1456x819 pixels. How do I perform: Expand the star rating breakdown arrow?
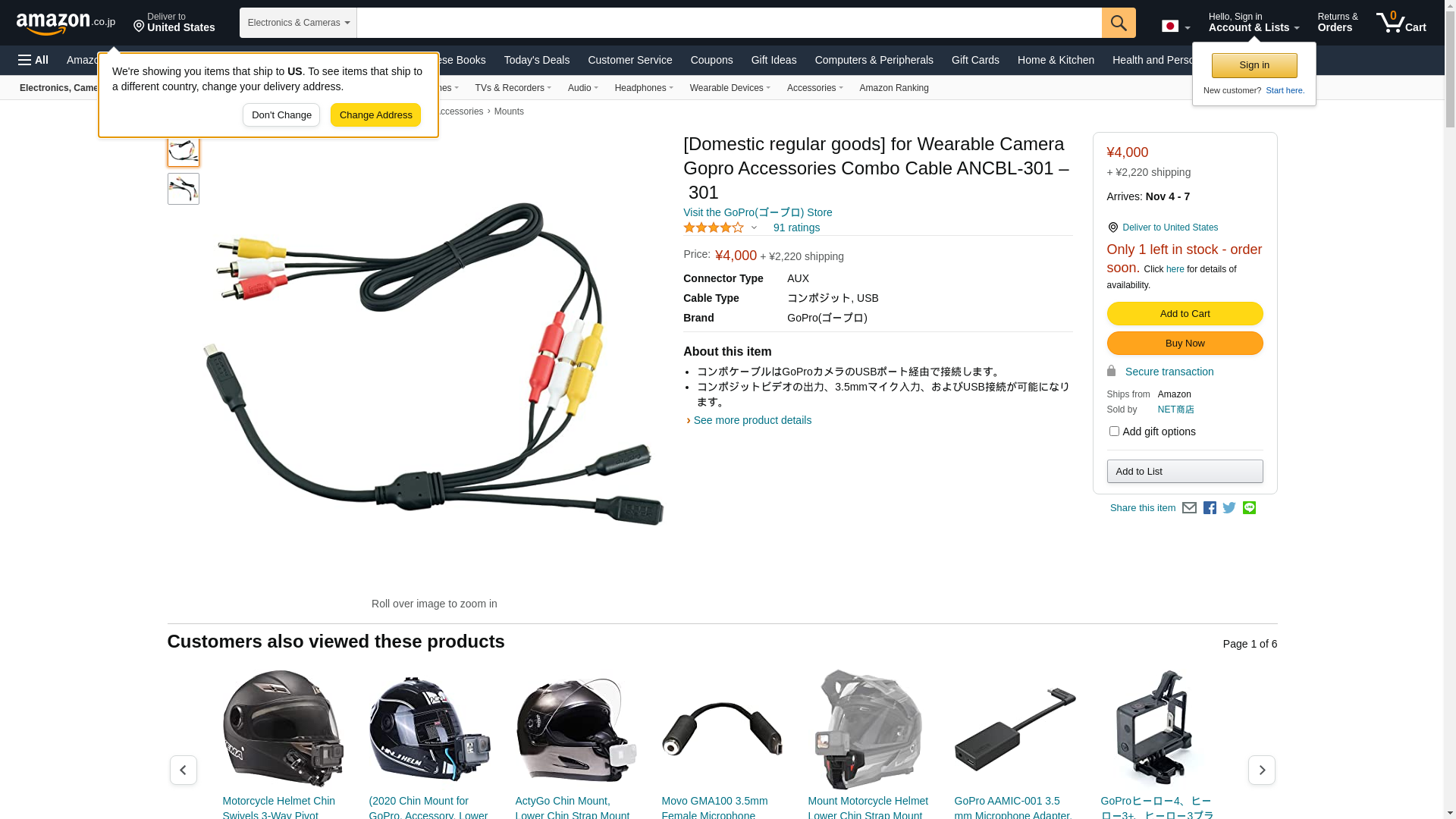(754, 227)
